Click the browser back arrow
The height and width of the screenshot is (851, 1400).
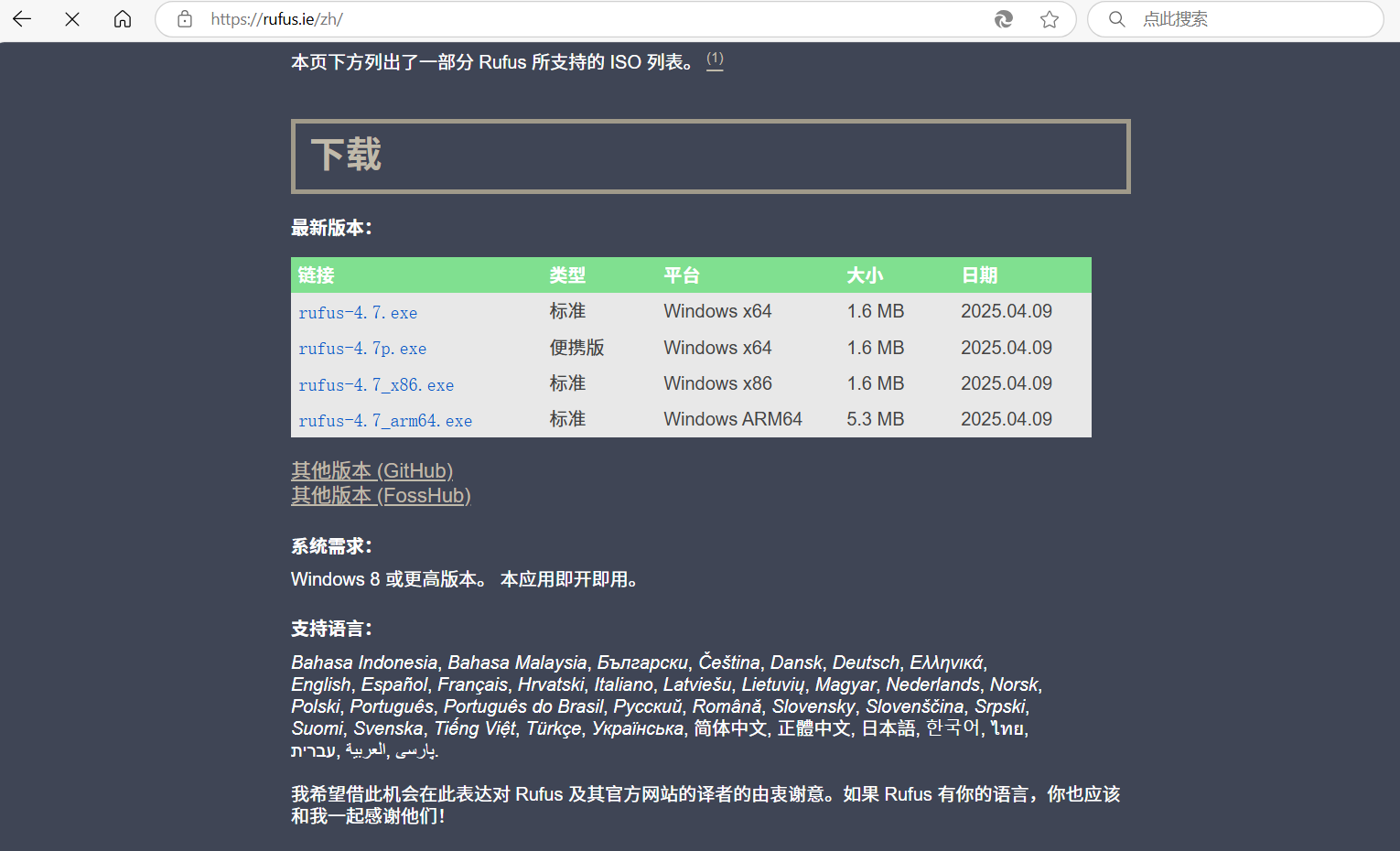pyautogui.click(x=22, y=19)
